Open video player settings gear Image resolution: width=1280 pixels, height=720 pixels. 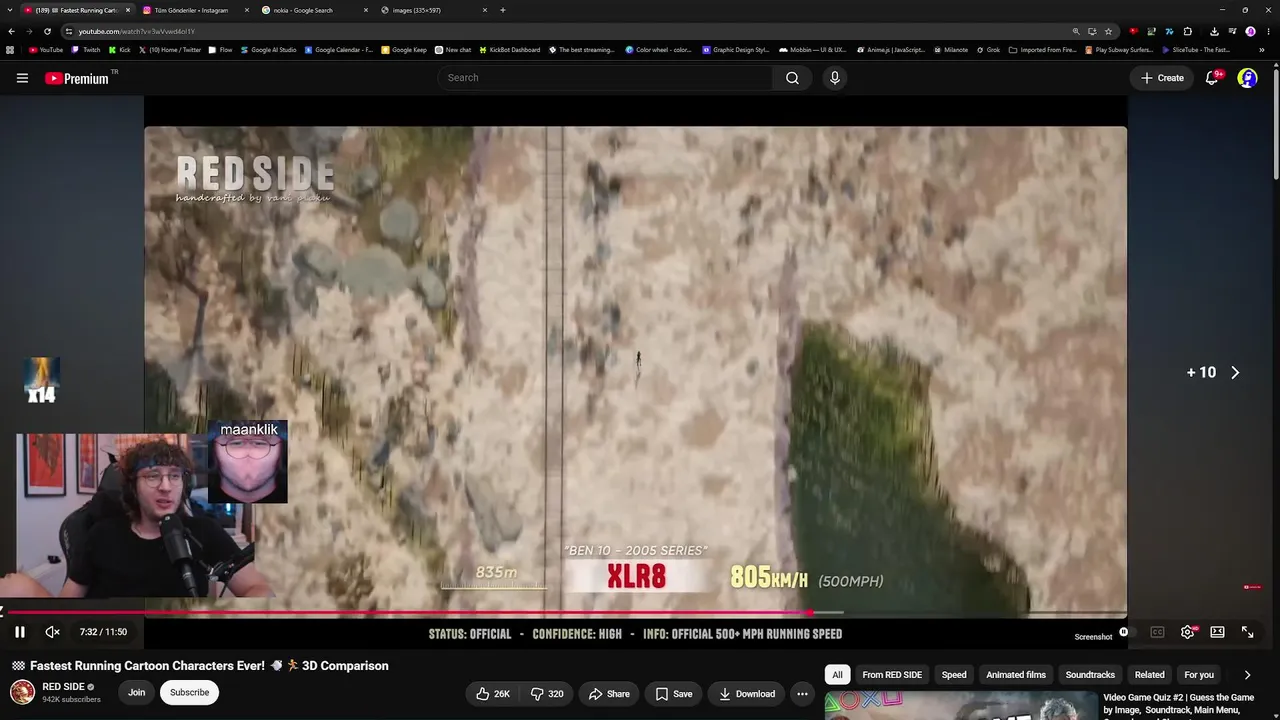point(1187,632)
